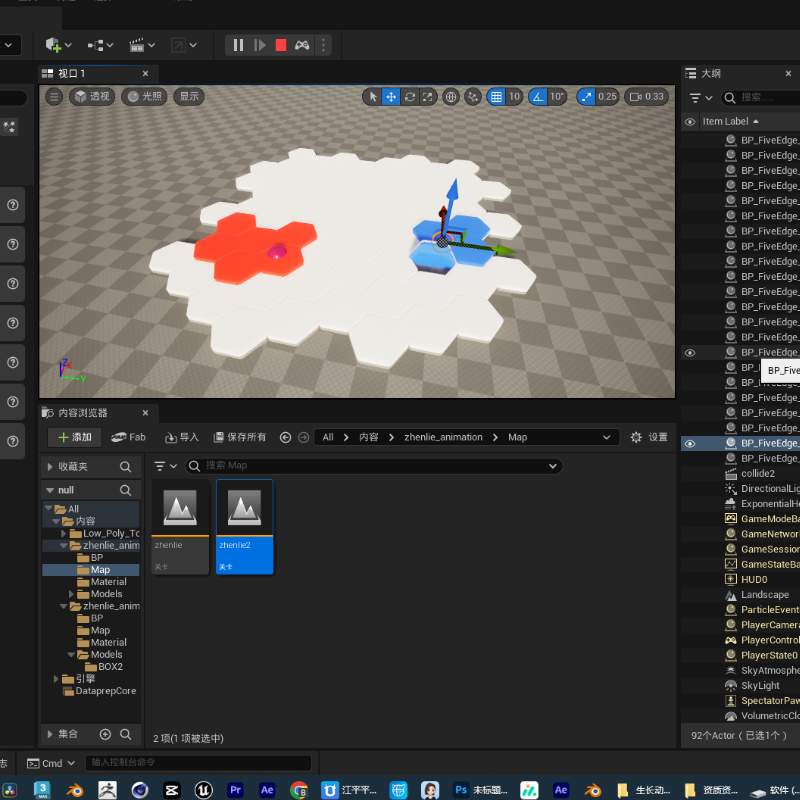
Task: Toggle scale snapping arrow icon
Action: click(x=586, y=97)
